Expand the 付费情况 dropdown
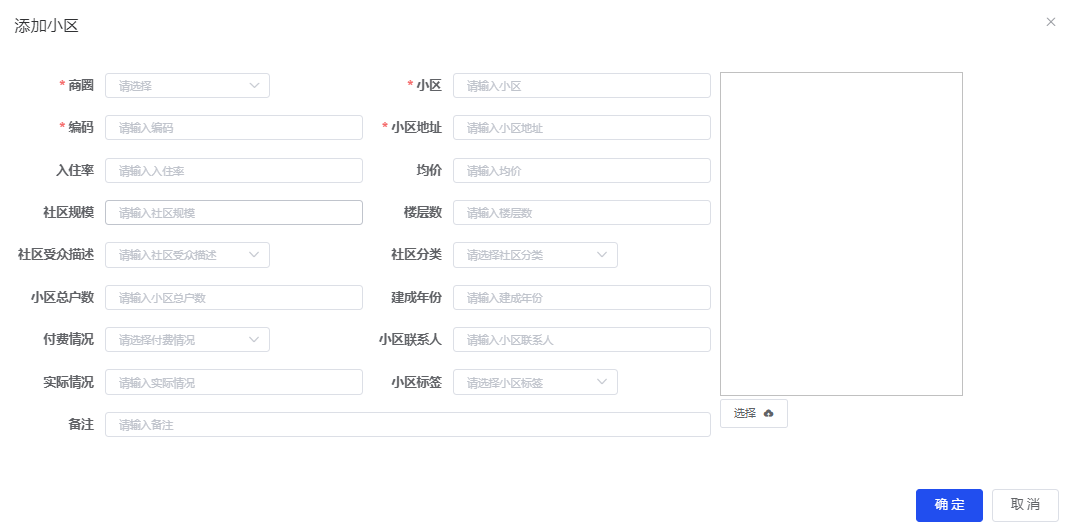 tap(187, 340)
